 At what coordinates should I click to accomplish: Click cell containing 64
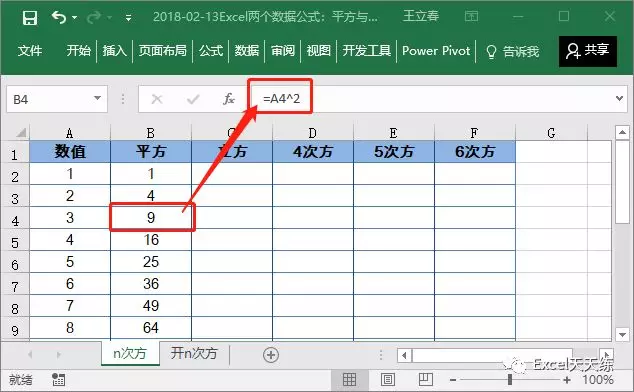pos(151,327)
